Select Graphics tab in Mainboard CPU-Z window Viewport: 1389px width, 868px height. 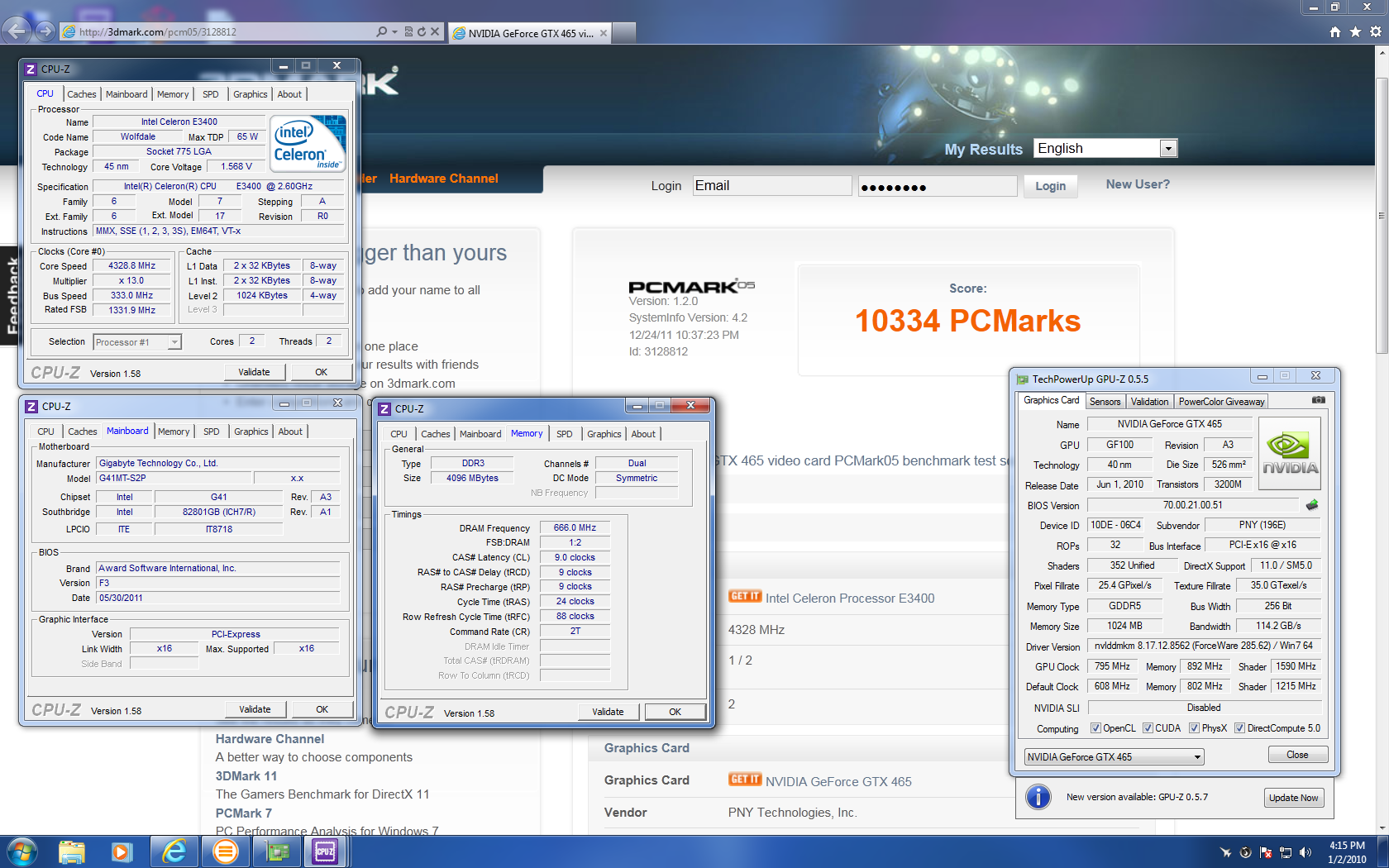point(251,432)
